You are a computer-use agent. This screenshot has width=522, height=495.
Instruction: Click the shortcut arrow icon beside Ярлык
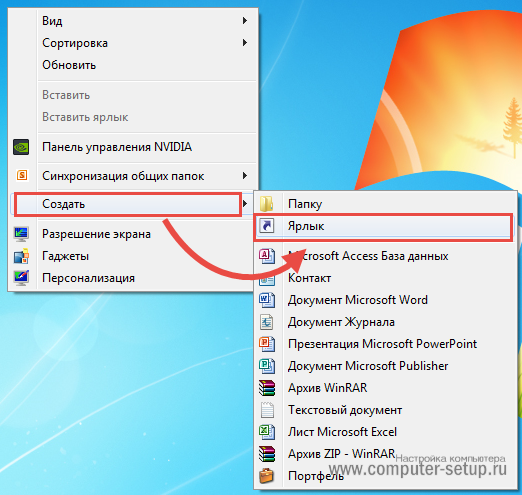point(267,226)
